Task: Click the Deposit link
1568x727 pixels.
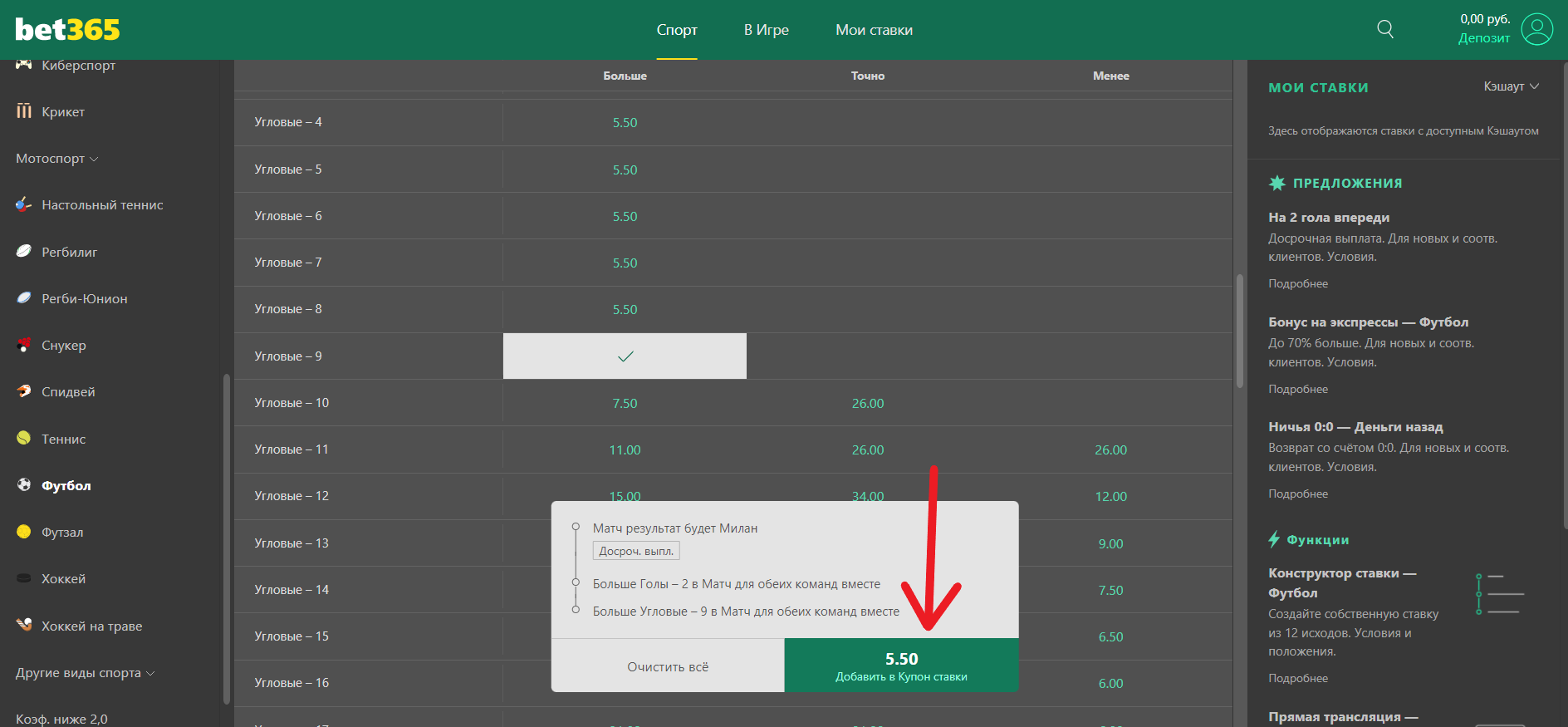Action: [1484, 38]
